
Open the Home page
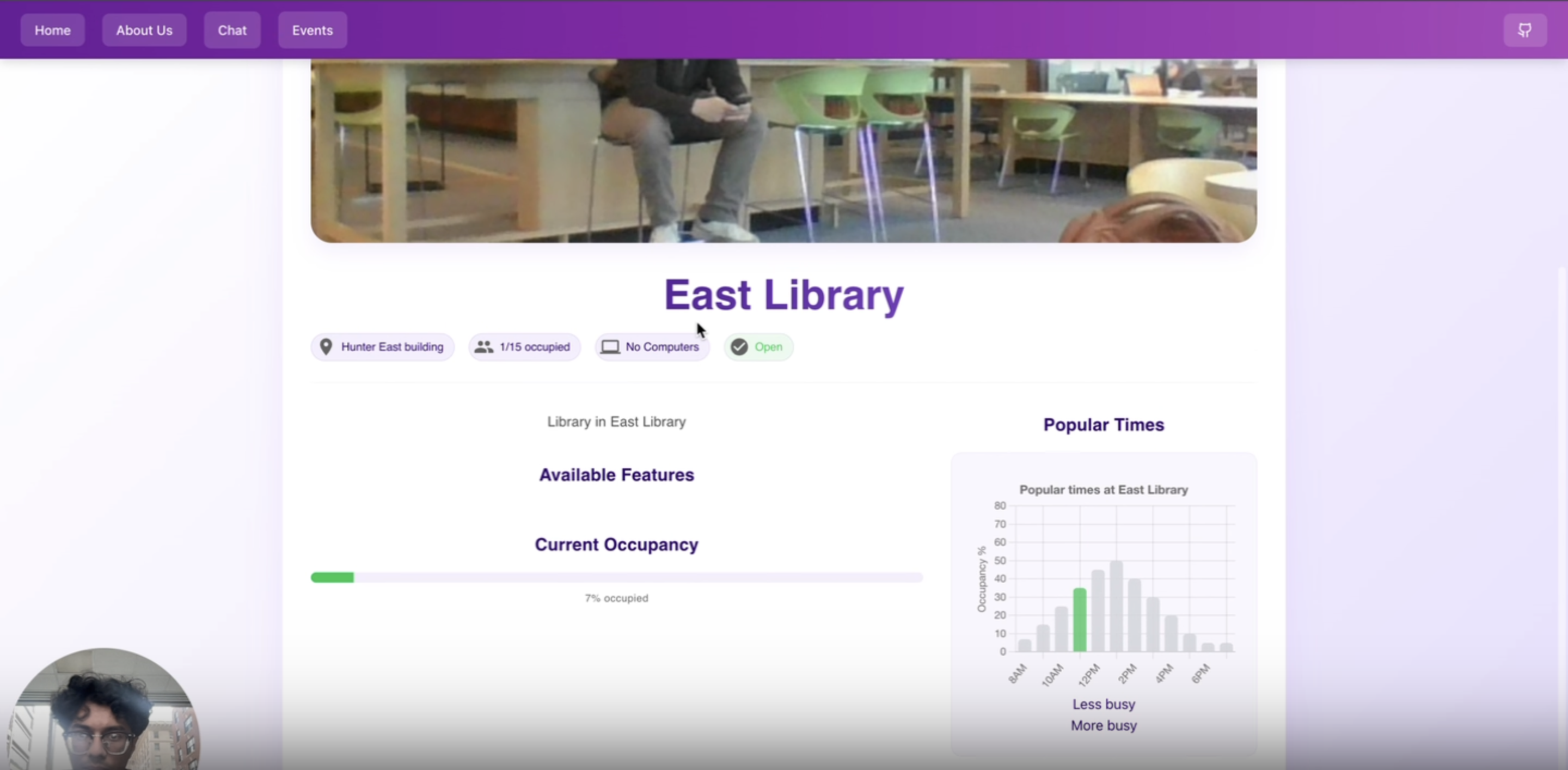tap(52, 30)
